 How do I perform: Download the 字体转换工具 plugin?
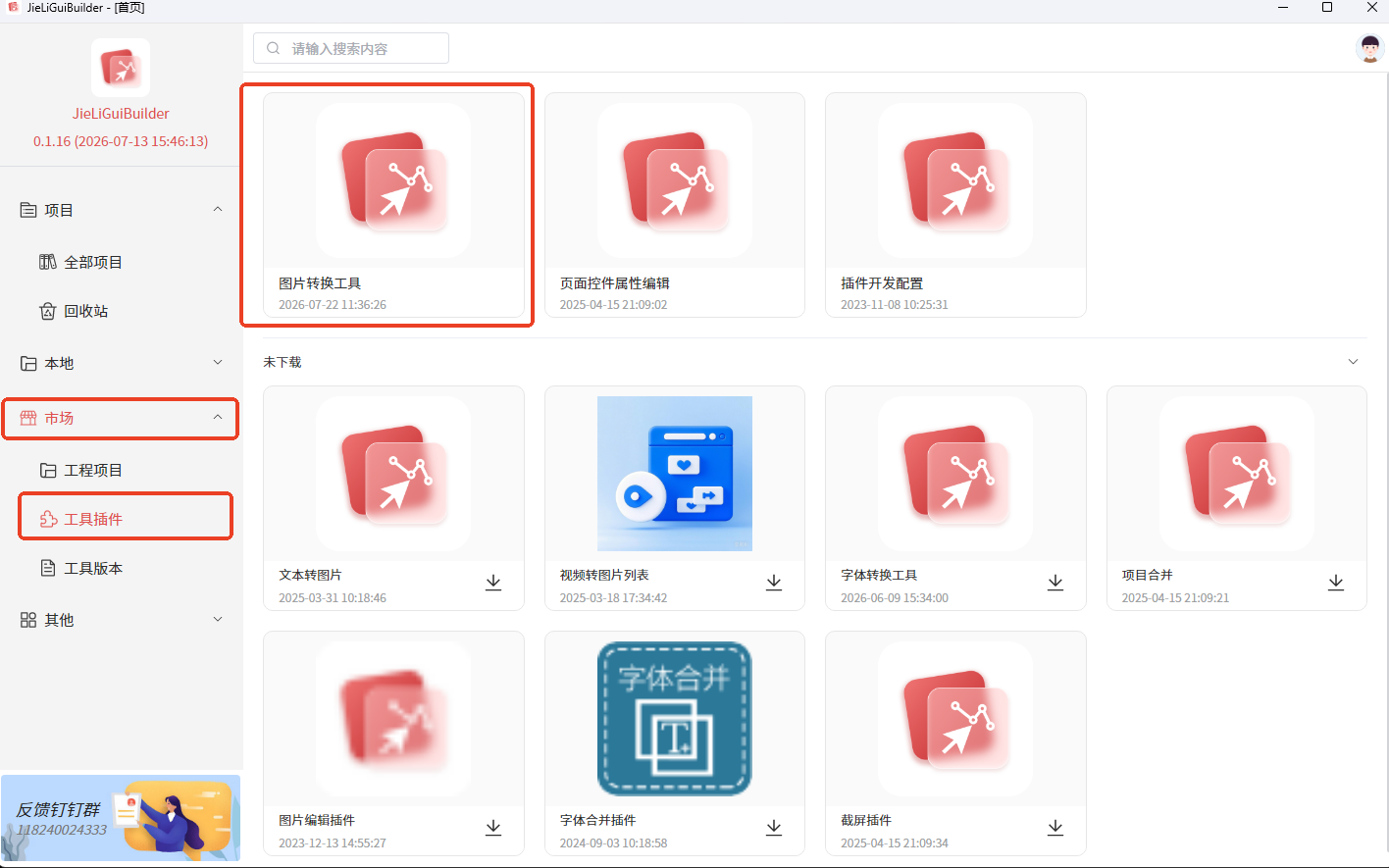click(x=1055, y=583)
